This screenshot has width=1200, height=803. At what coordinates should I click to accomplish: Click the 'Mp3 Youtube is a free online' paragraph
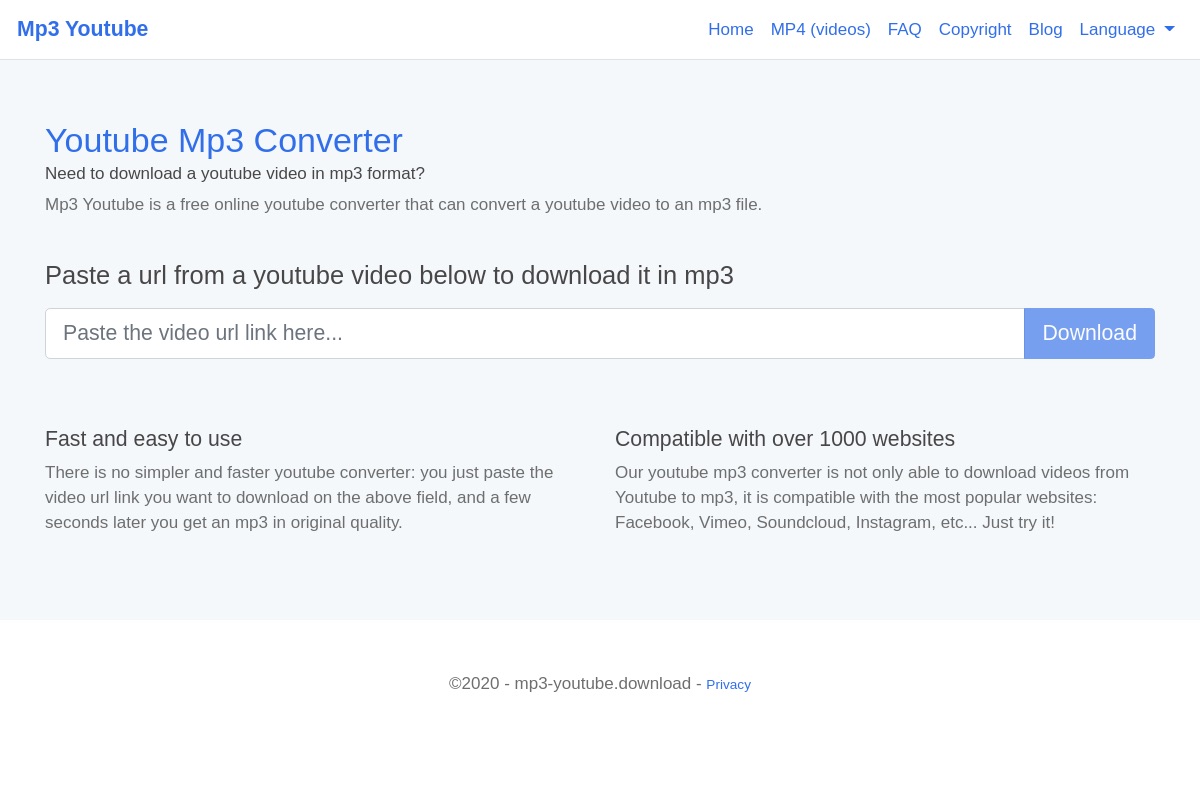(x=403, y=205)
